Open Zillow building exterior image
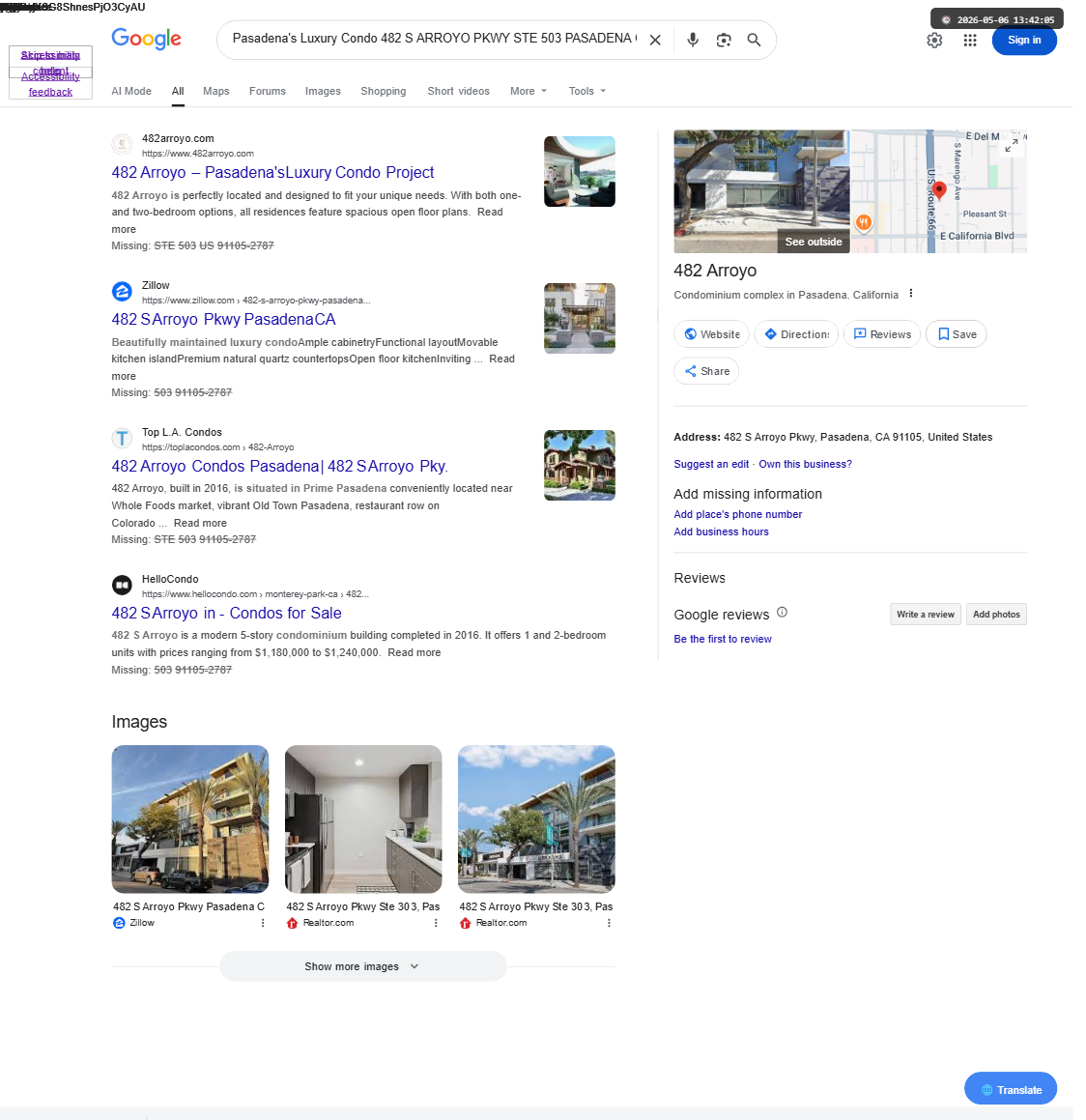The width and height of the screenshot is (1086, 1120). [190, 819]
